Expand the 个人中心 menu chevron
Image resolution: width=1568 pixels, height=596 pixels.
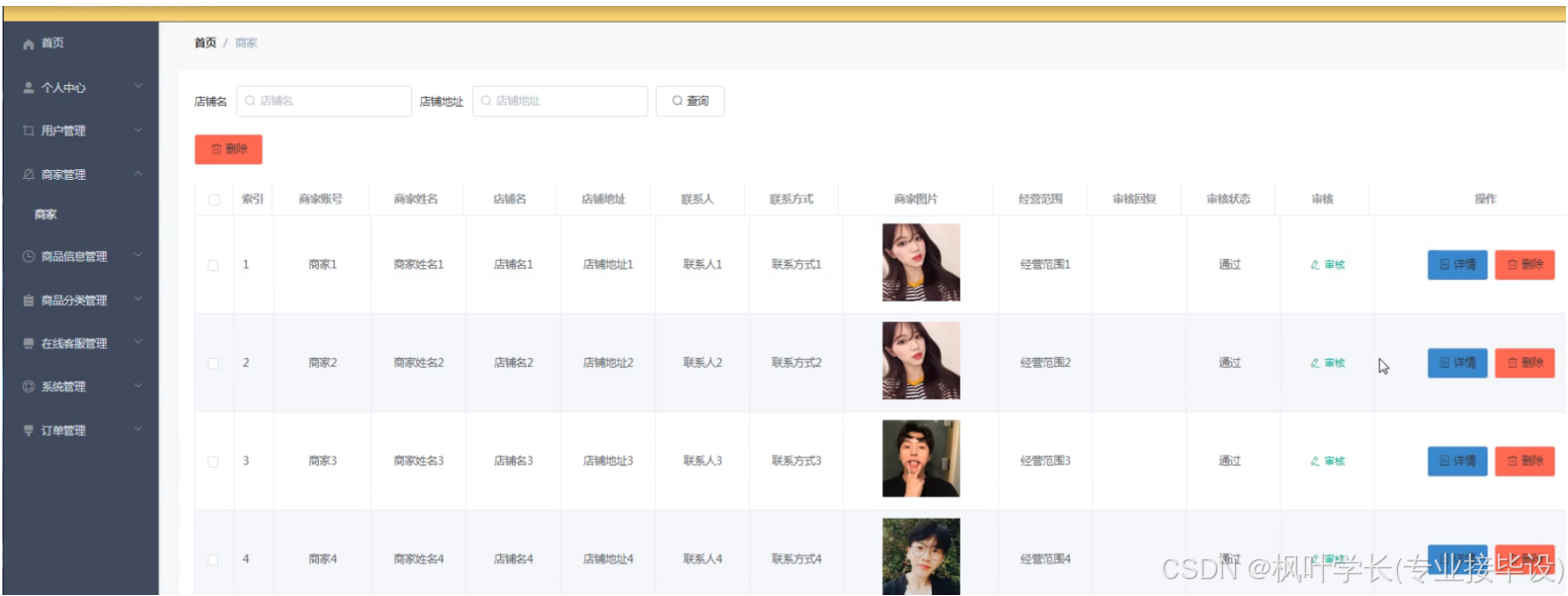pyautogui.click(x=138, y=87)
